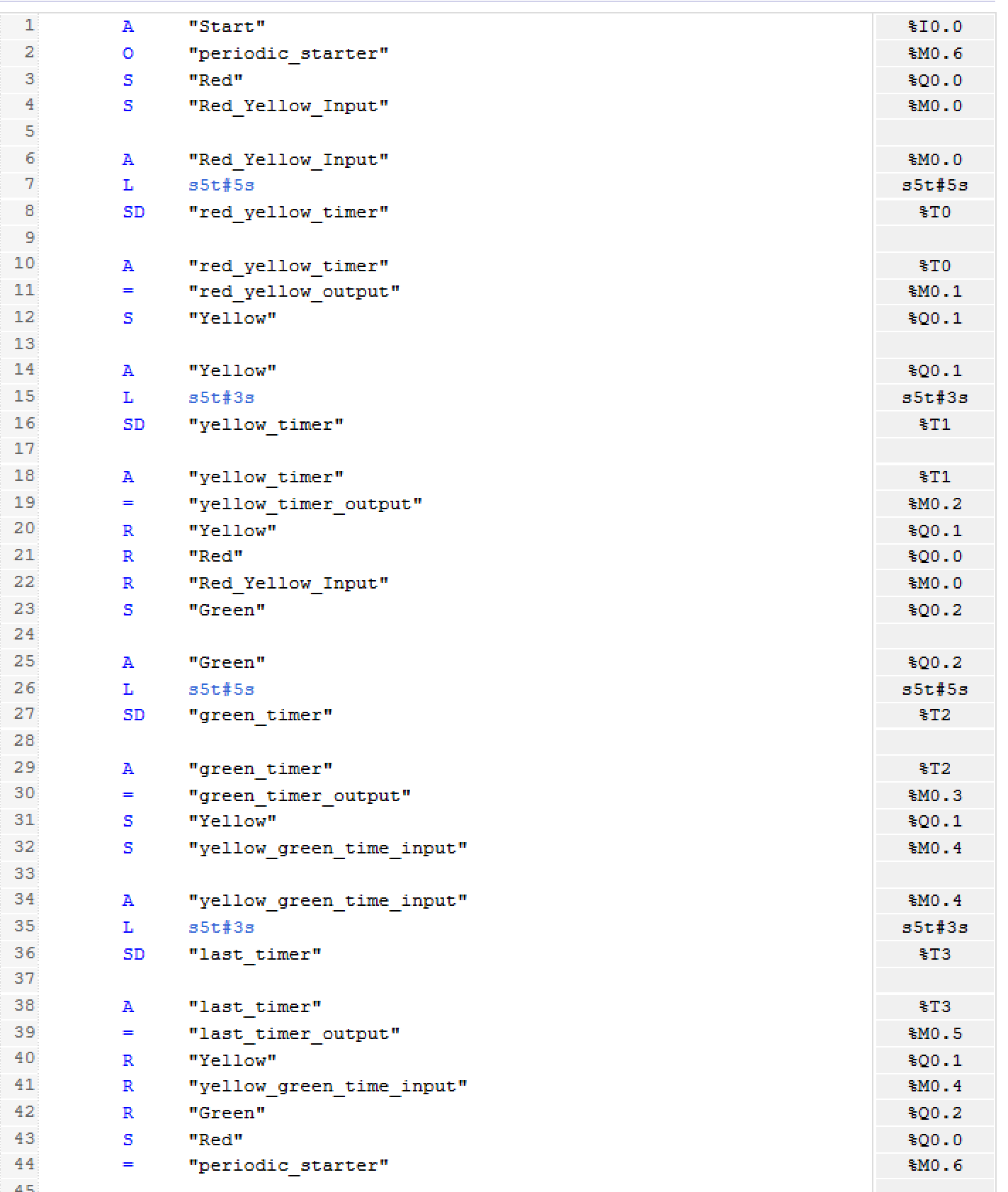Viewport: 1008px width, 1192px height.
Task: Click address %M0.6 on line 44
Action: (935, 1166)
